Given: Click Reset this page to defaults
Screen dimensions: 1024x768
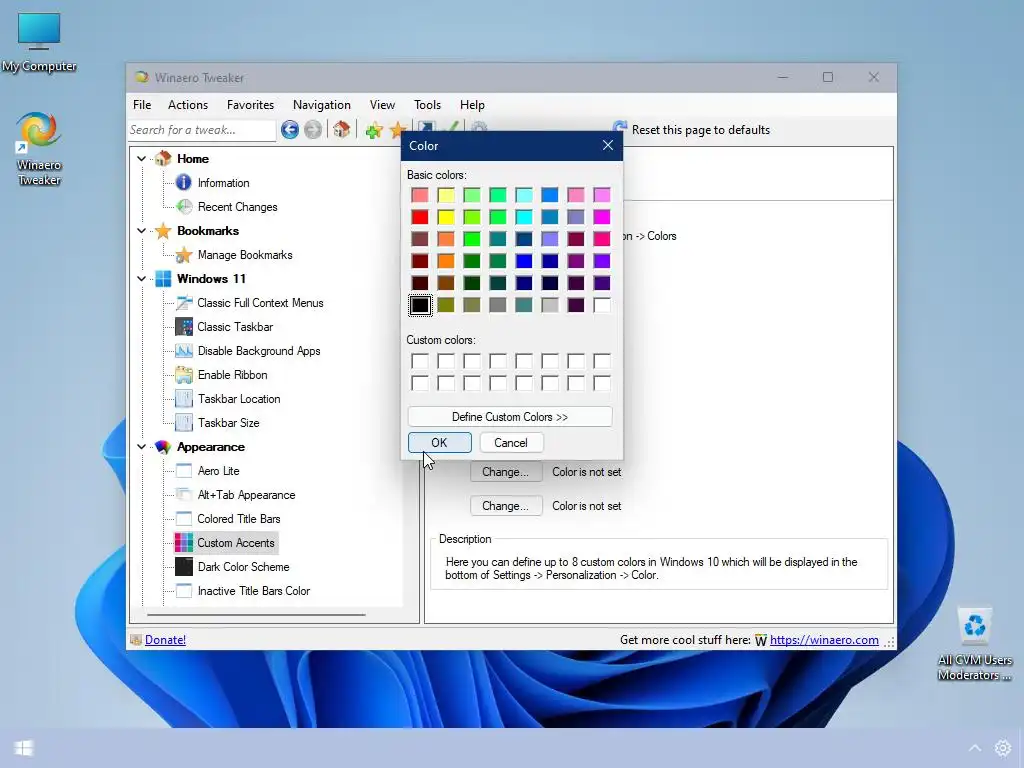Looking at the screenshot, I should pos(692,129).
